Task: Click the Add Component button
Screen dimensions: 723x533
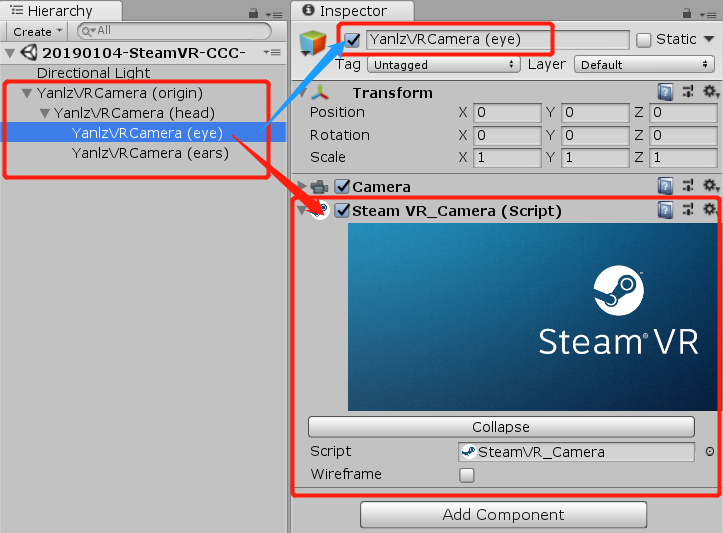Action: [x=504, y=515]
